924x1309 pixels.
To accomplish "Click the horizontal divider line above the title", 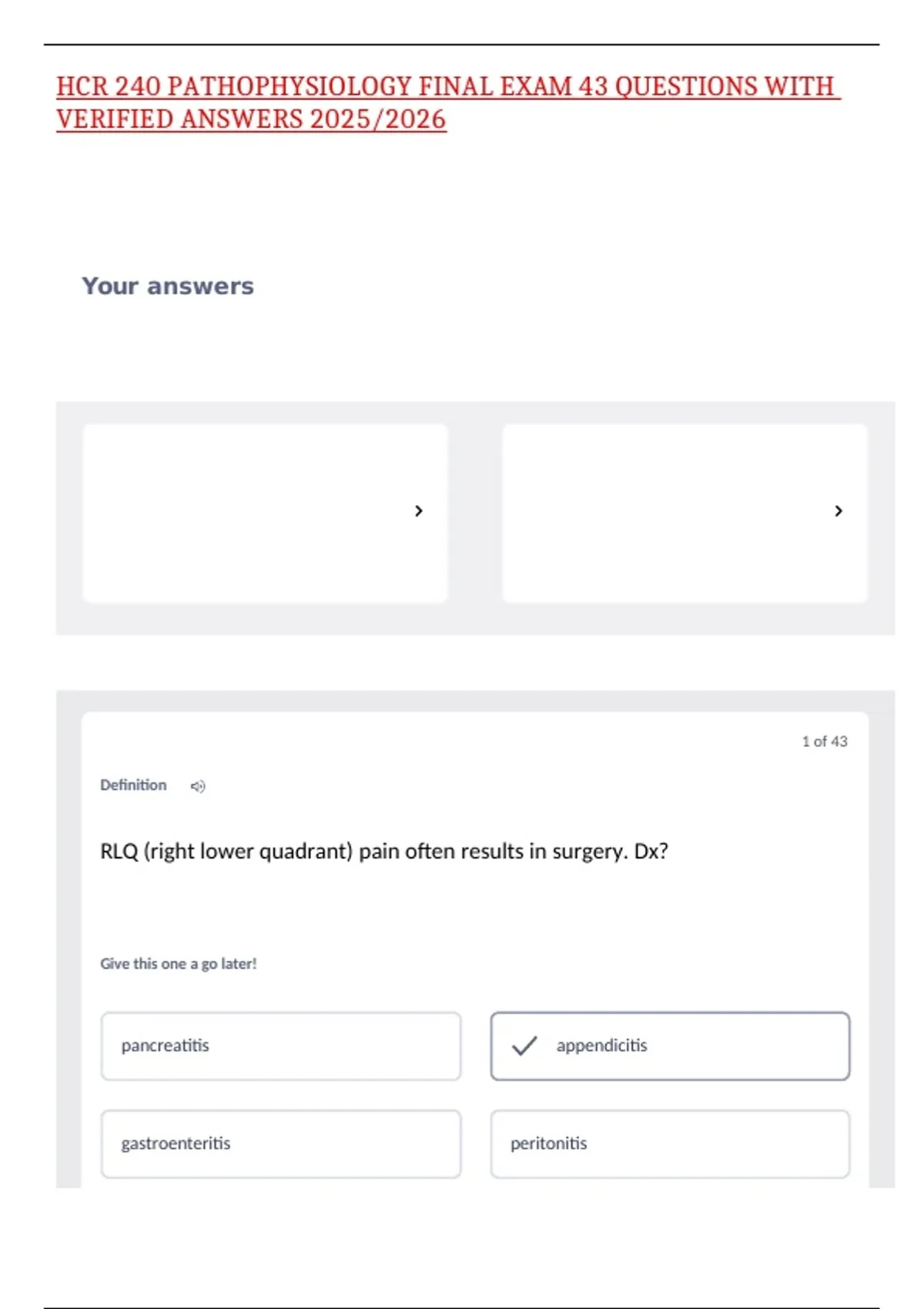I will click(x=460, y=45).
